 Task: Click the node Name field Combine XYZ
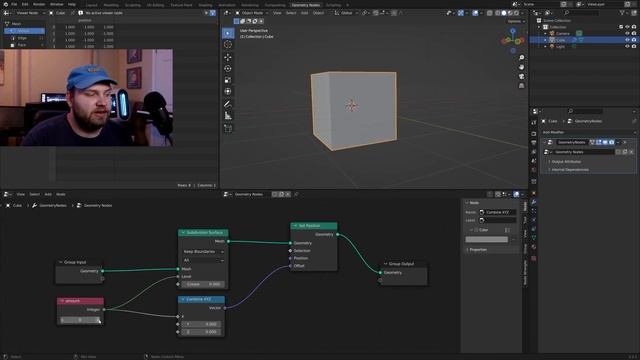click(x=497, y=212)
